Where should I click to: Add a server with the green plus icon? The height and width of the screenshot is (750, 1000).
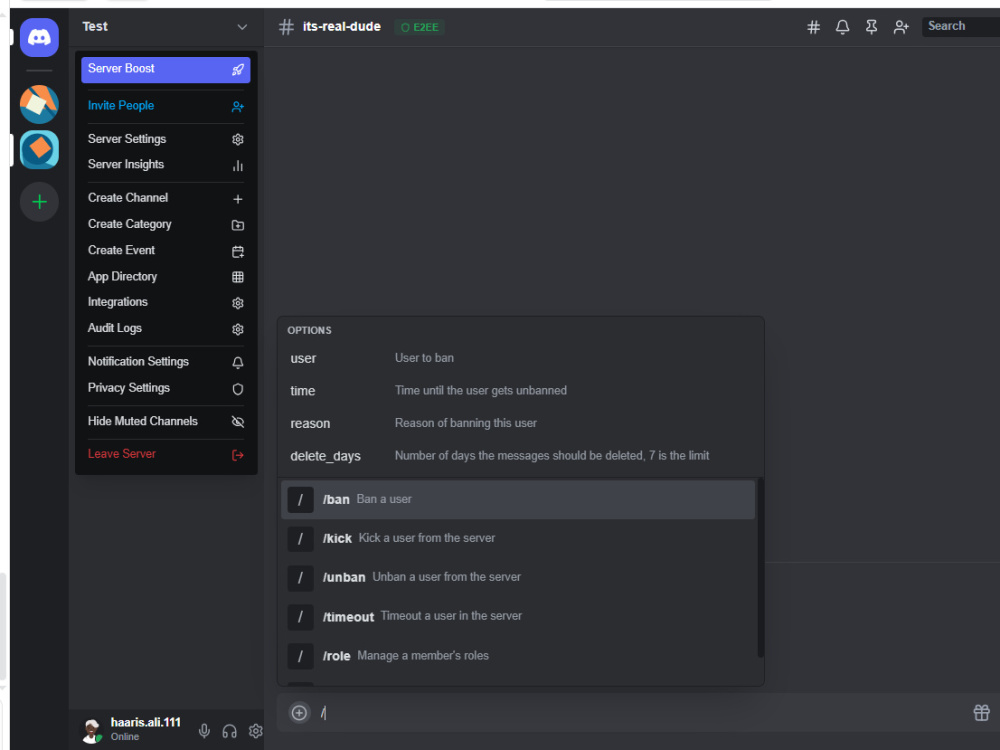click(39, 202)
